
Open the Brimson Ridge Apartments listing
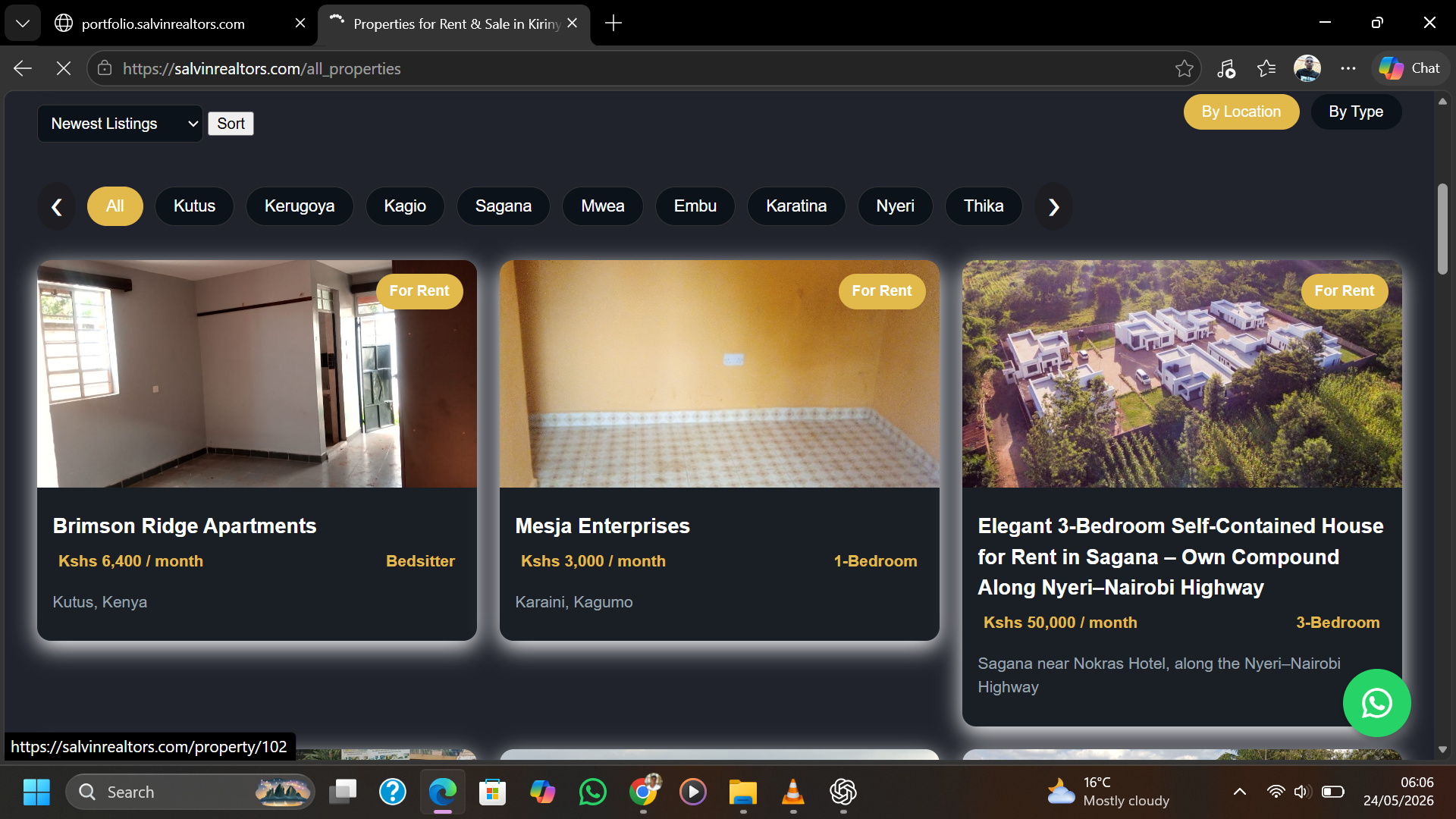coord(184,526)
